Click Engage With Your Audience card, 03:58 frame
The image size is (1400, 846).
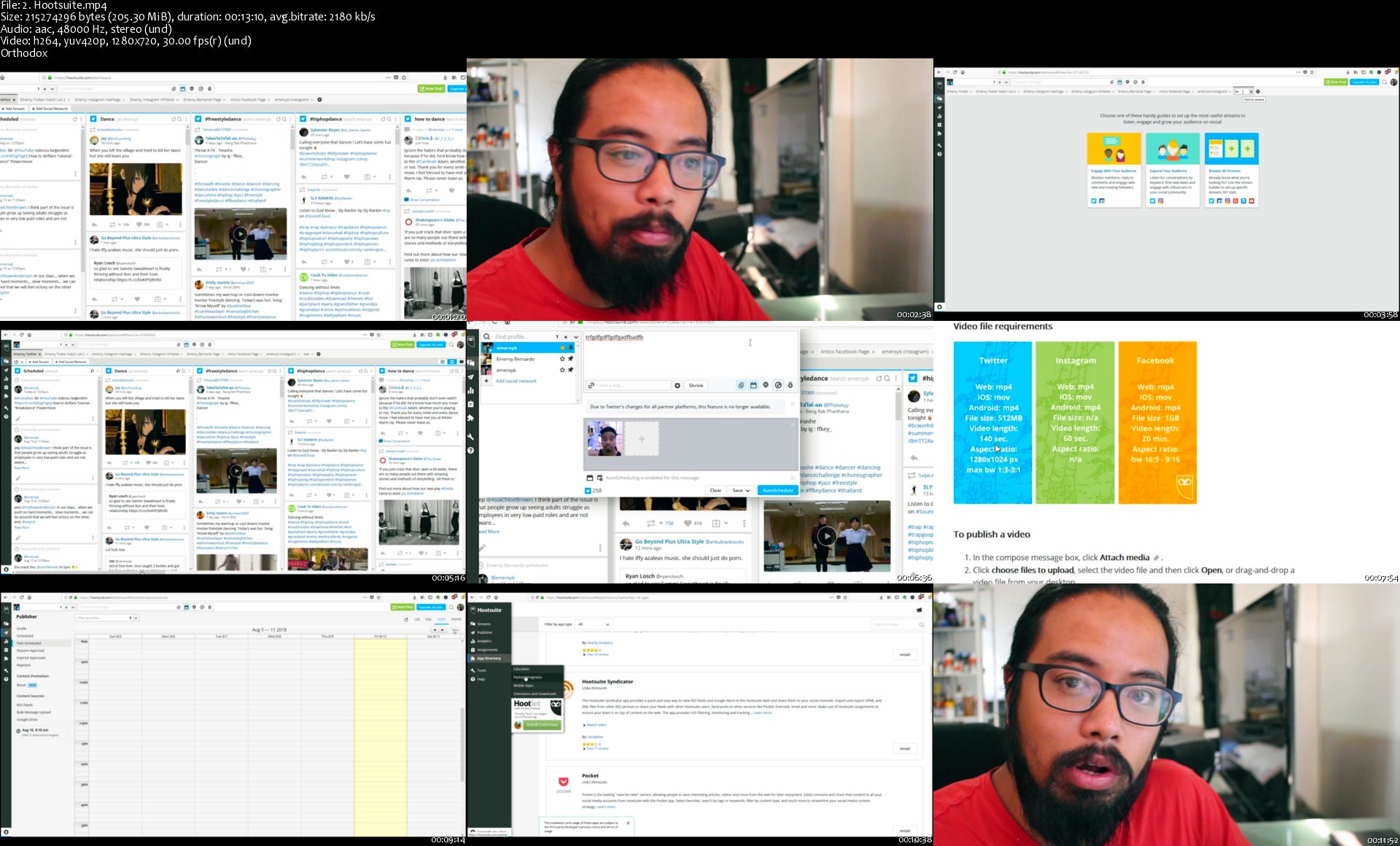pos(1113,169)
